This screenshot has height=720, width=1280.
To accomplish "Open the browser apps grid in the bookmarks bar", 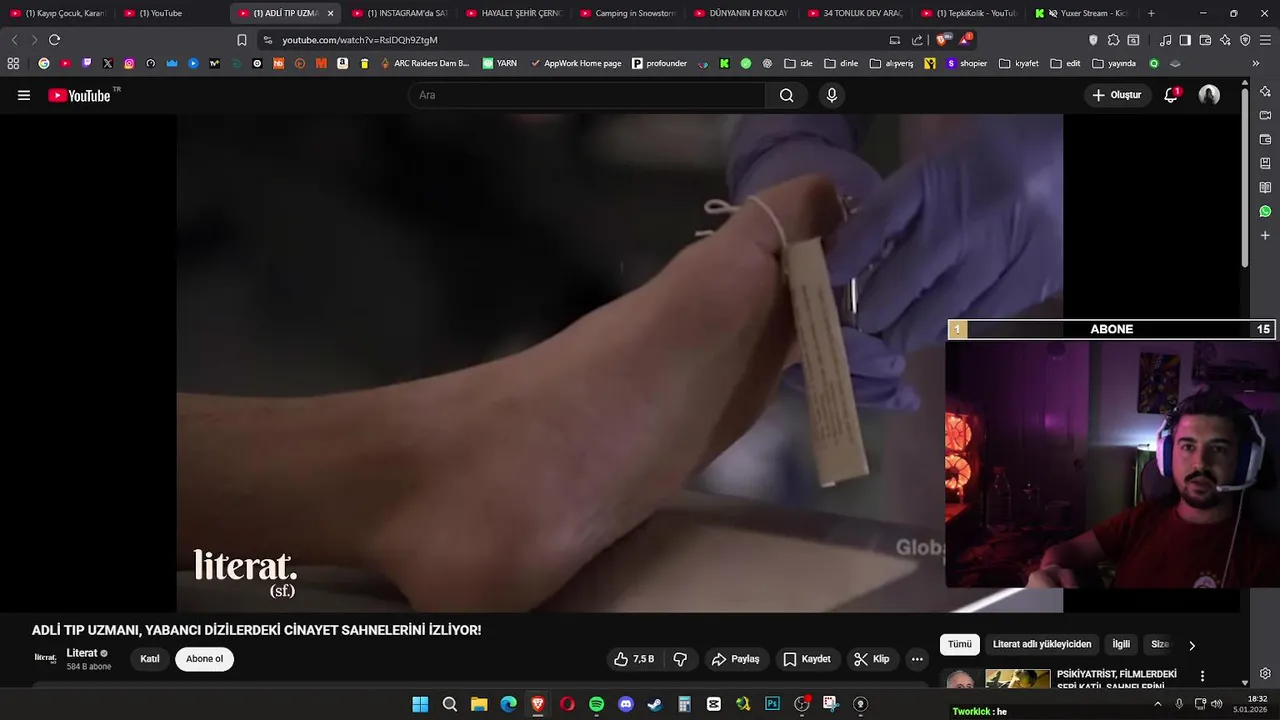I will [13, 63].
